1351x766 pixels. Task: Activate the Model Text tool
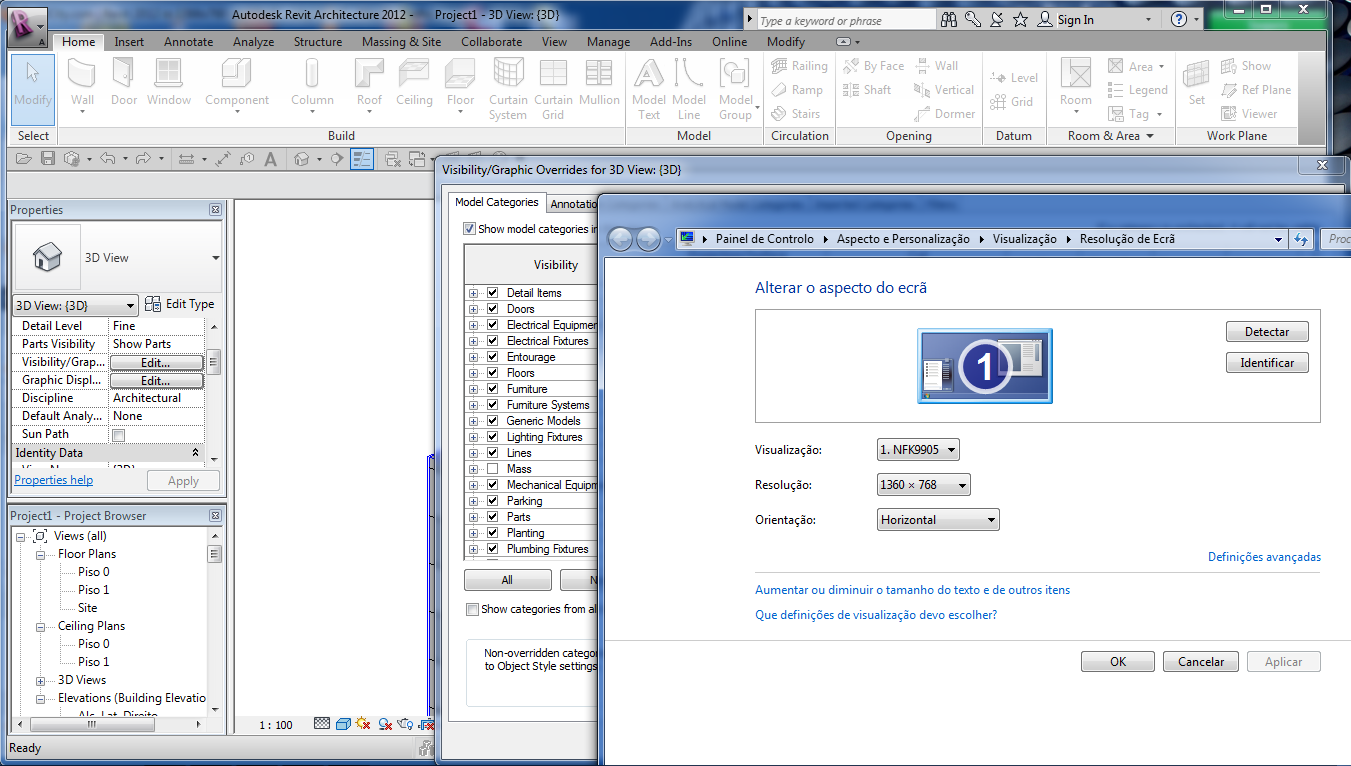[x=649, y=89]
